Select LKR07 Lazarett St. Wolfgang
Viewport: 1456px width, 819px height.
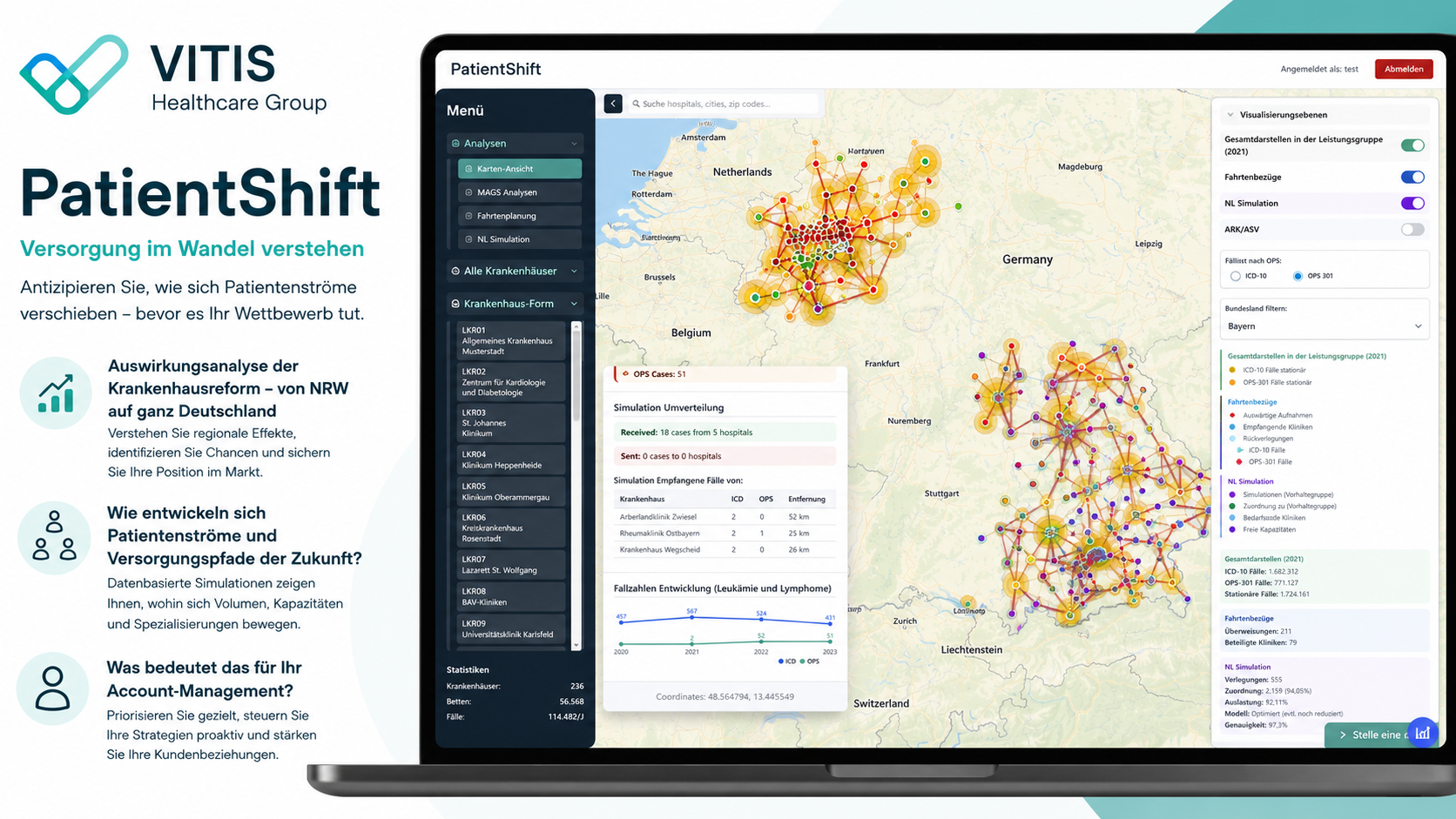pos(511,565)
